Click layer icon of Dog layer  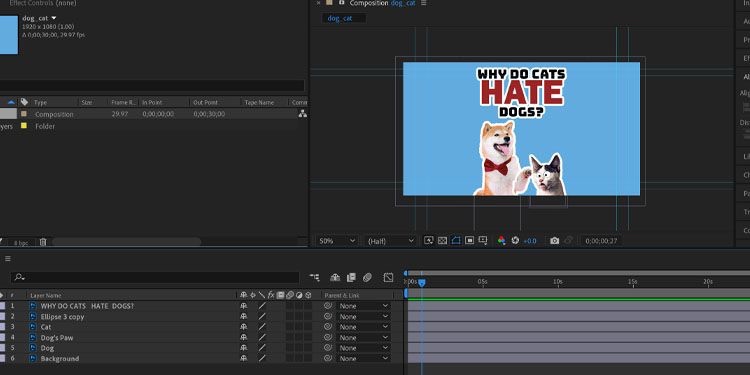click(x=33, y=348)
